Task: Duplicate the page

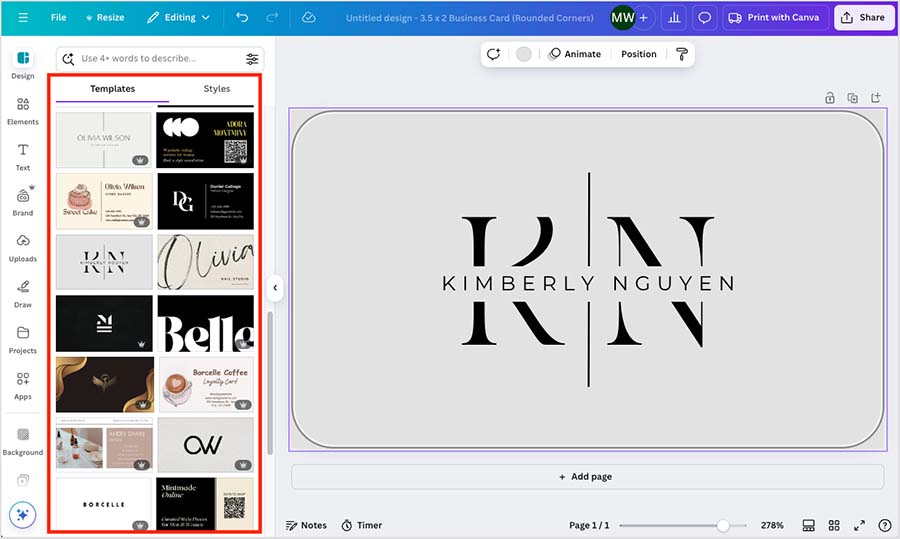Action: 853,98
